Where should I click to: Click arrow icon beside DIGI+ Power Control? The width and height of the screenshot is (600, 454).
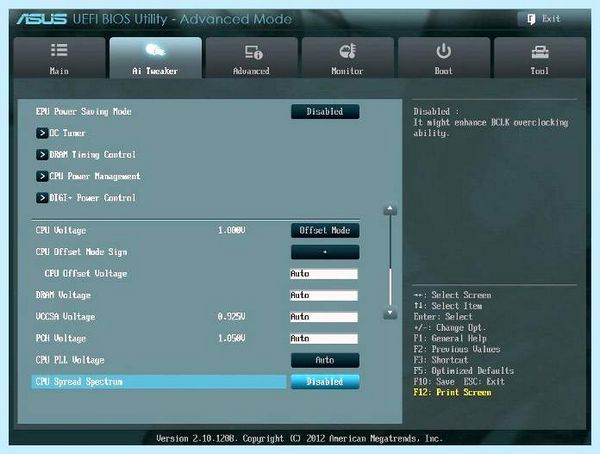pyautogui.click(x=42, y=198)
